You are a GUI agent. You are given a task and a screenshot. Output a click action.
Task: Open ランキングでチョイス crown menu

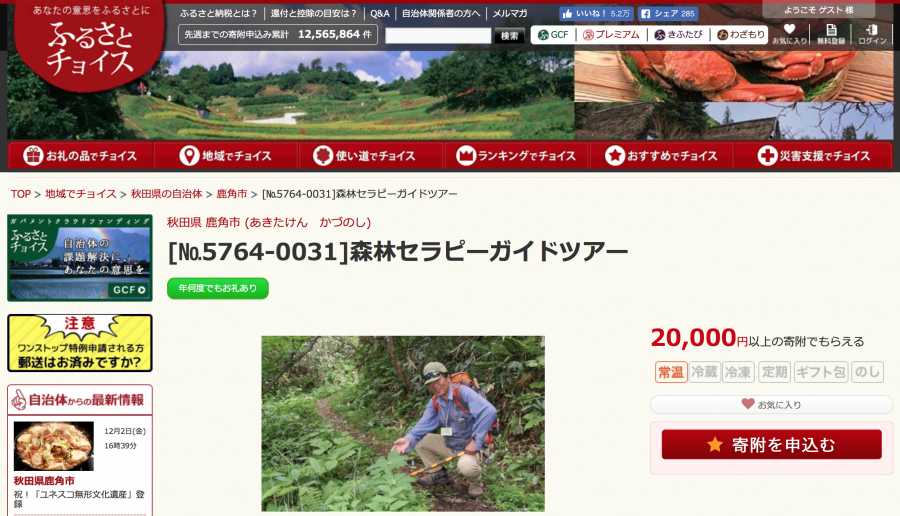[515, 156]
